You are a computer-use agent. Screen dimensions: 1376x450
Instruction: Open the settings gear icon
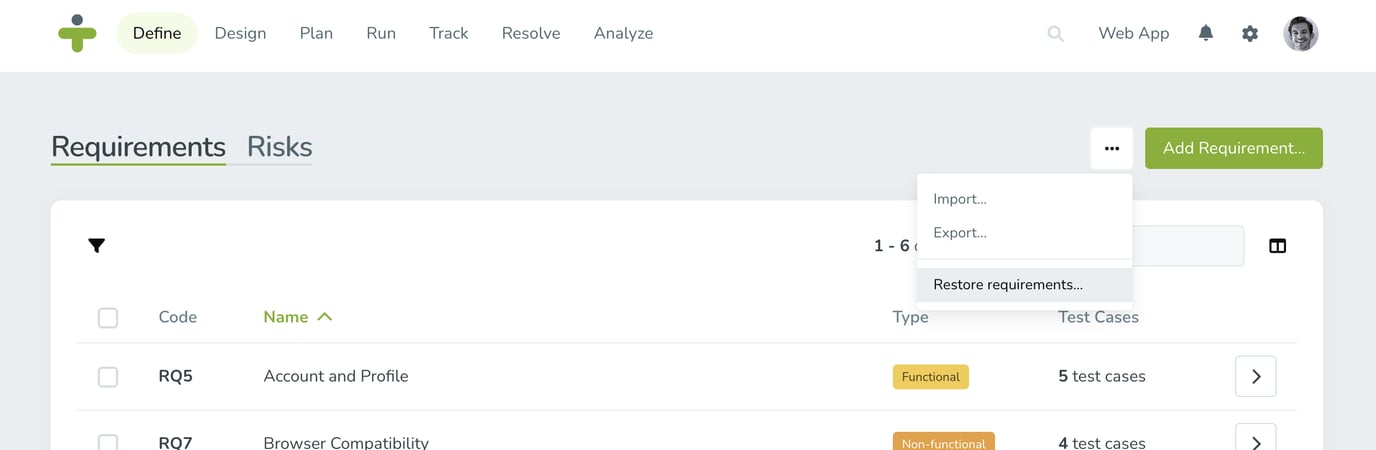pos(1250,33)
